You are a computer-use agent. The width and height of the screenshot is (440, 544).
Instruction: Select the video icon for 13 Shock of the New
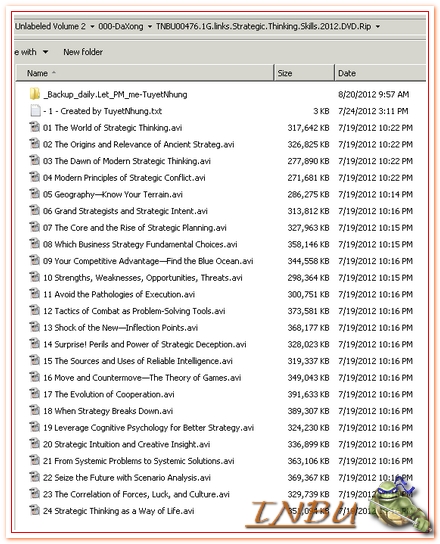tap(35, 327)
